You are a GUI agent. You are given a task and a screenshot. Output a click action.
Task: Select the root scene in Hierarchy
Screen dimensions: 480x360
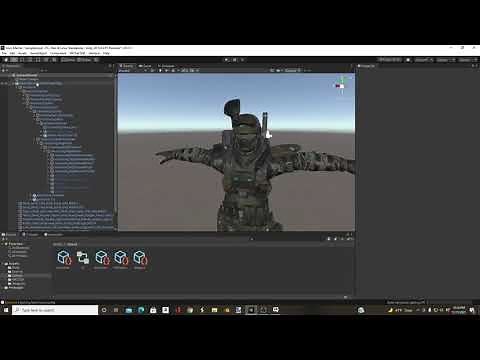27,75
